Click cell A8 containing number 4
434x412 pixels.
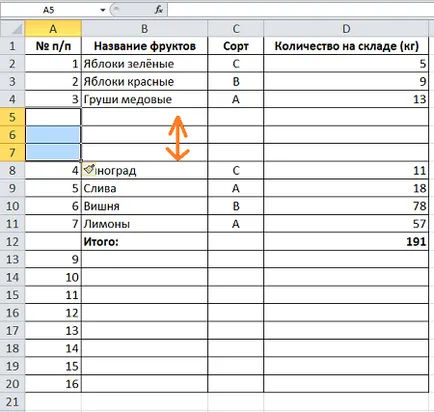(53, 170)
